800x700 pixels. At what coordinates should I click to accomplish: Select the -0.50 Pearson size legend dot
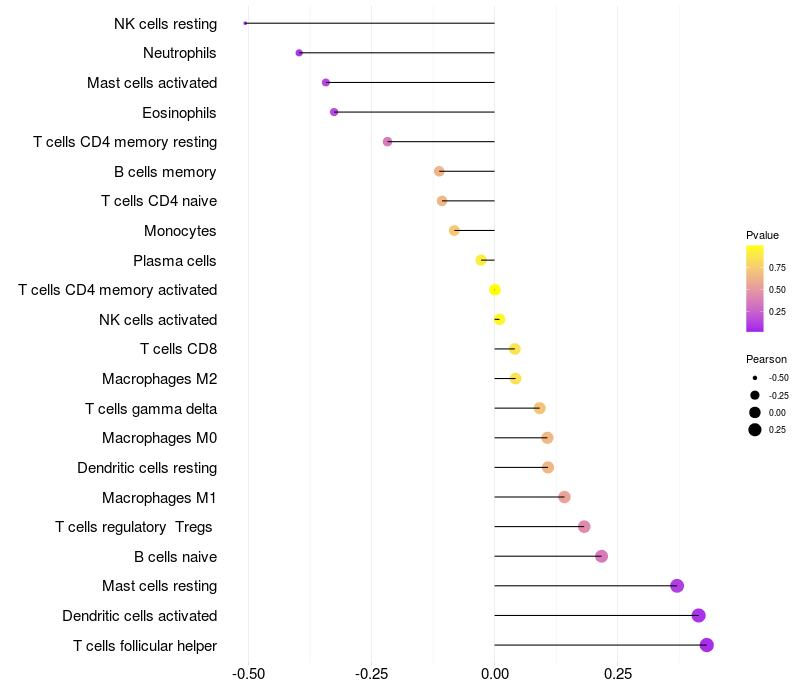tap(755, 378)
